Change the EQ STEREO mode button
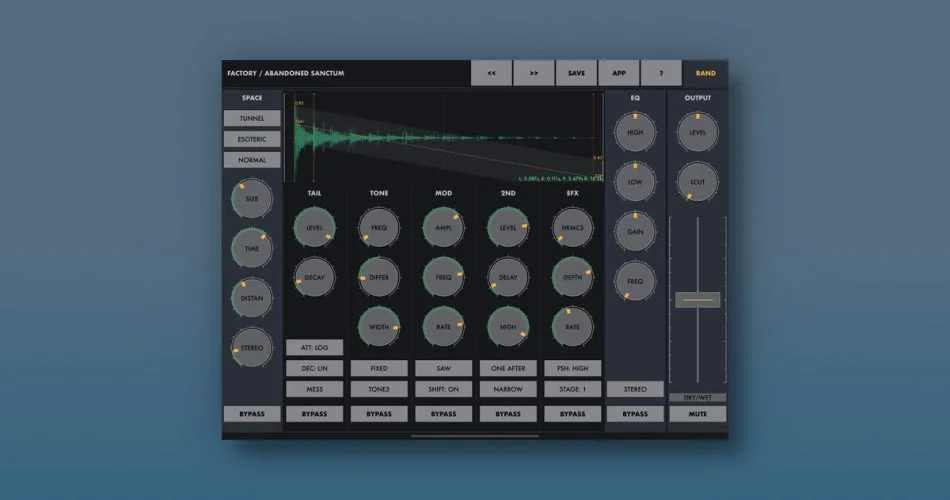950x500 pixels. coord(635,389)
